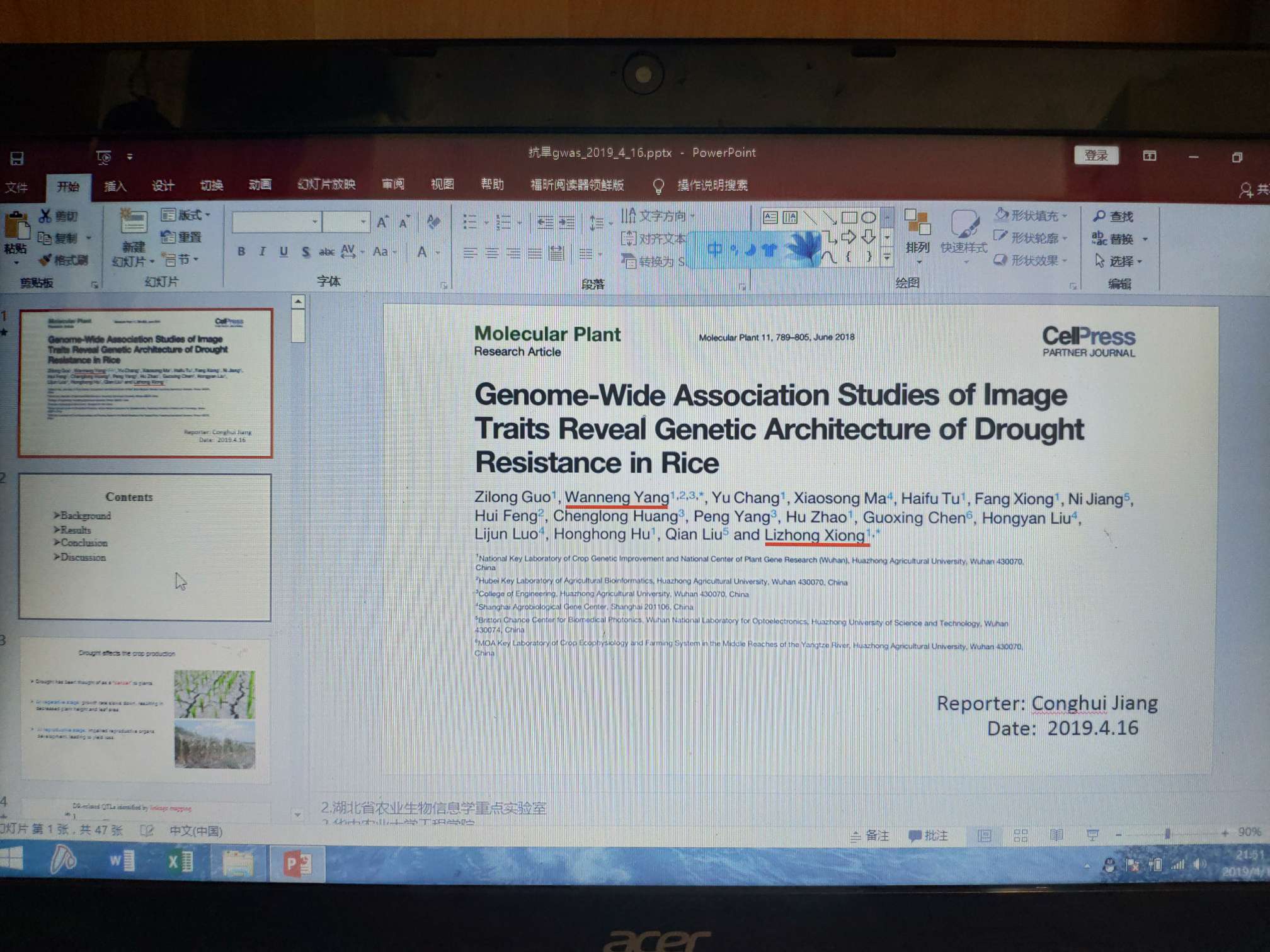Click the Comments button in status bar
The image size is (1270, 952).
[x=929, y=836]
